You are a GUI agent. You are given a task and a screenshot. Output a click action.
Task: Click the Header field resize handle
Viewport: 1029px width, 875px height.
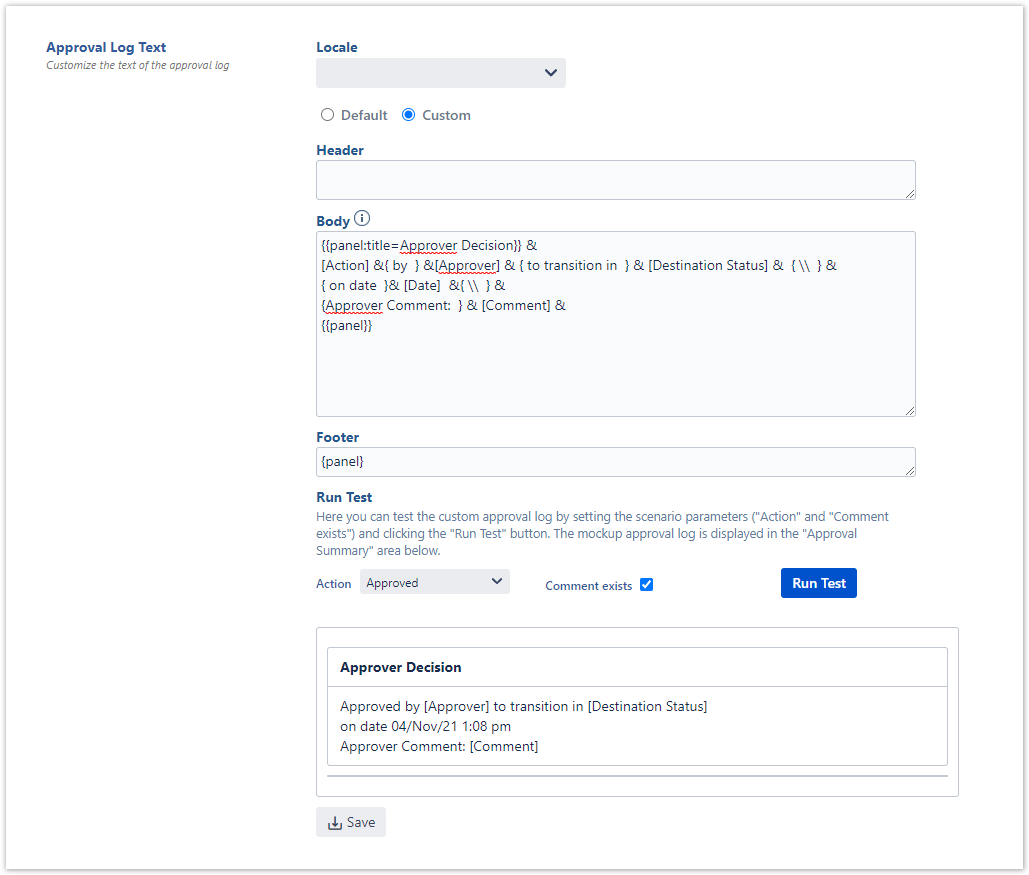pos(908,193)
